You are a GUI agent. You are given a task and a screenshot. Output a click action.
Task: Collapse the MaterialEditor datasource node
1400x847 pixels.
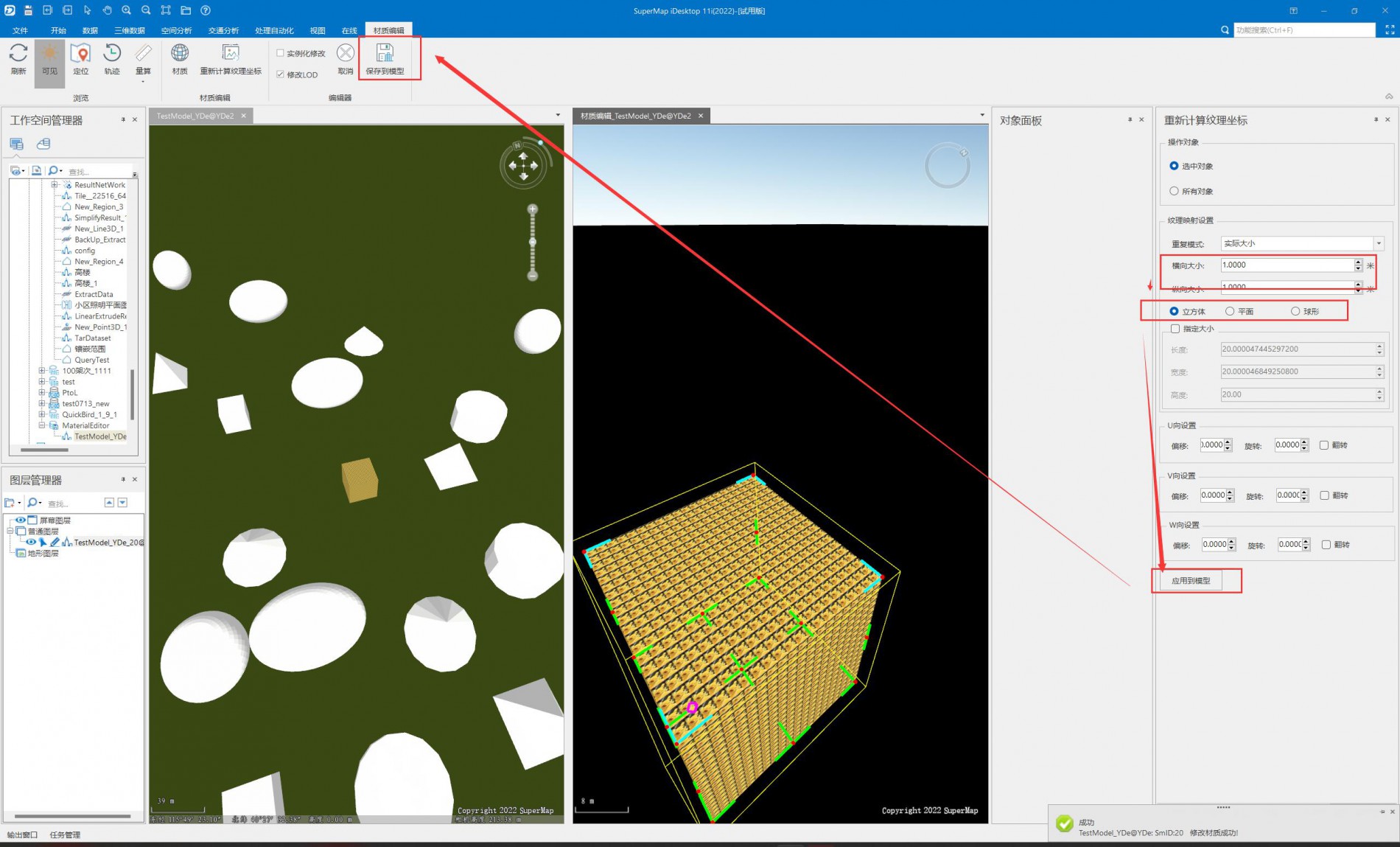42,425
